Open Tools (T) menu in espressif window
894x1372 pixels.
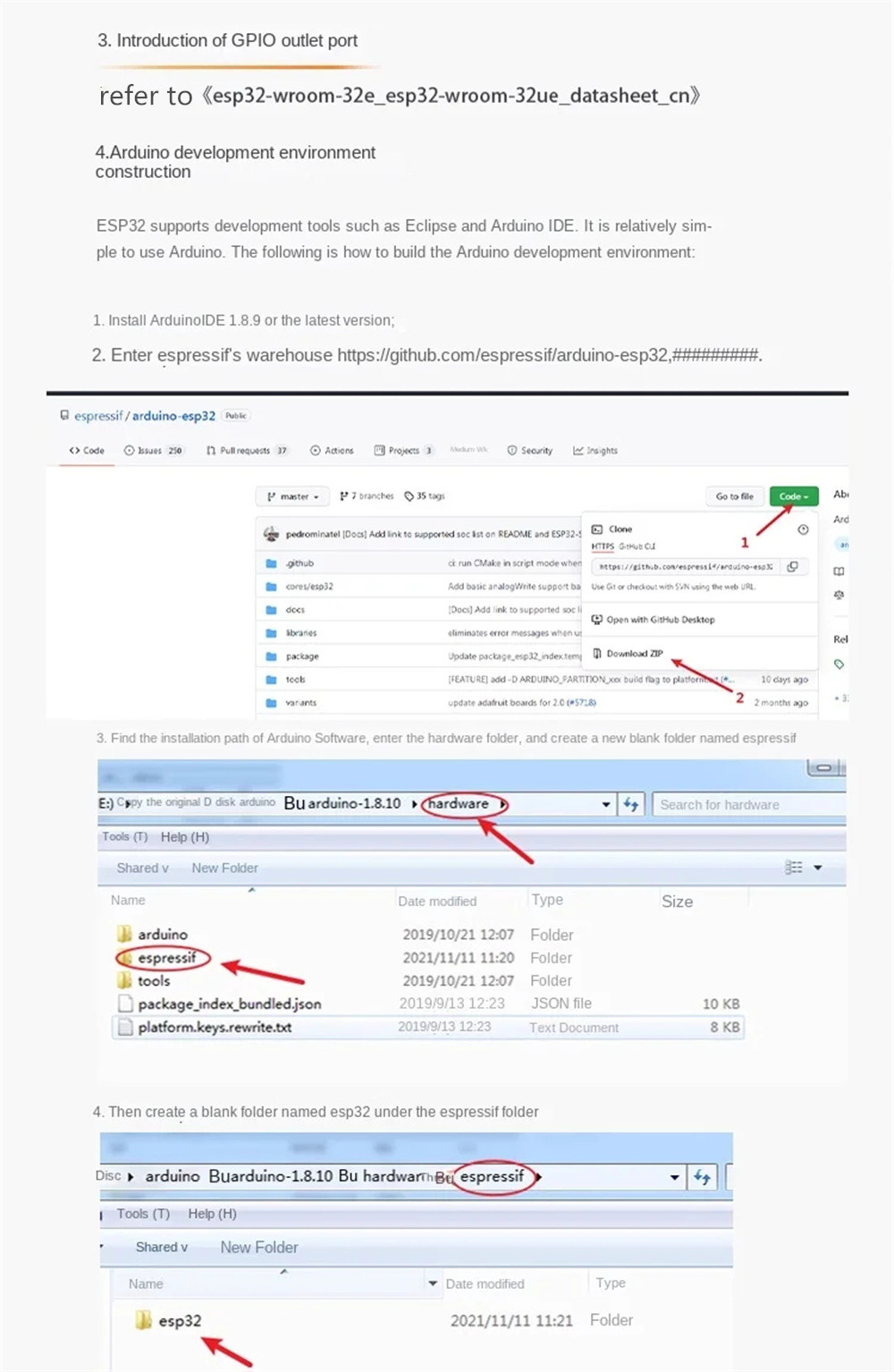click(x=143, y=1214)
